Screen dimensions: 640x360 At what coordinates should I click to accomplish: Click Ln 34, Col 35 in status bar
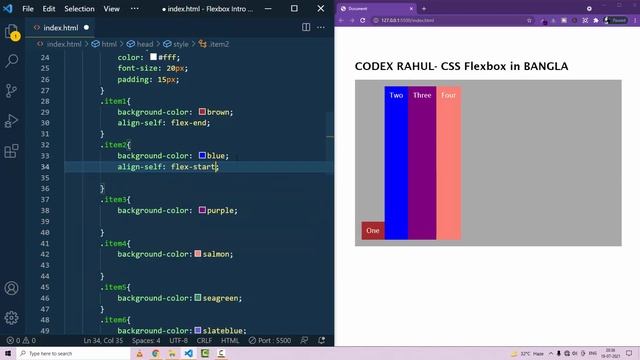pos(103,340)
